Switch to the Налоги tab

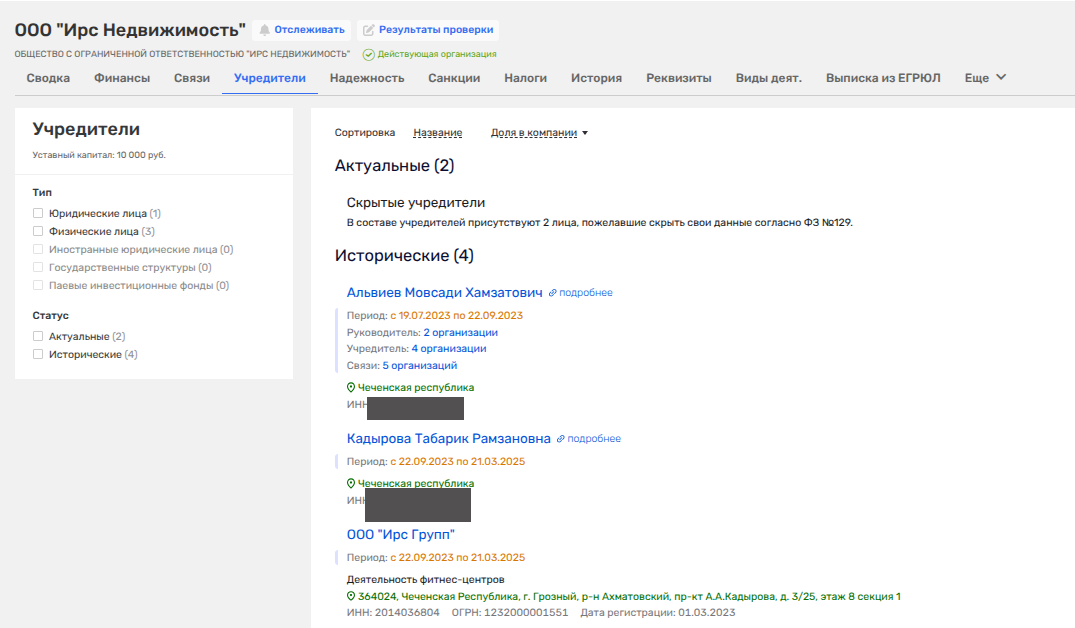(x=526, y=78)
